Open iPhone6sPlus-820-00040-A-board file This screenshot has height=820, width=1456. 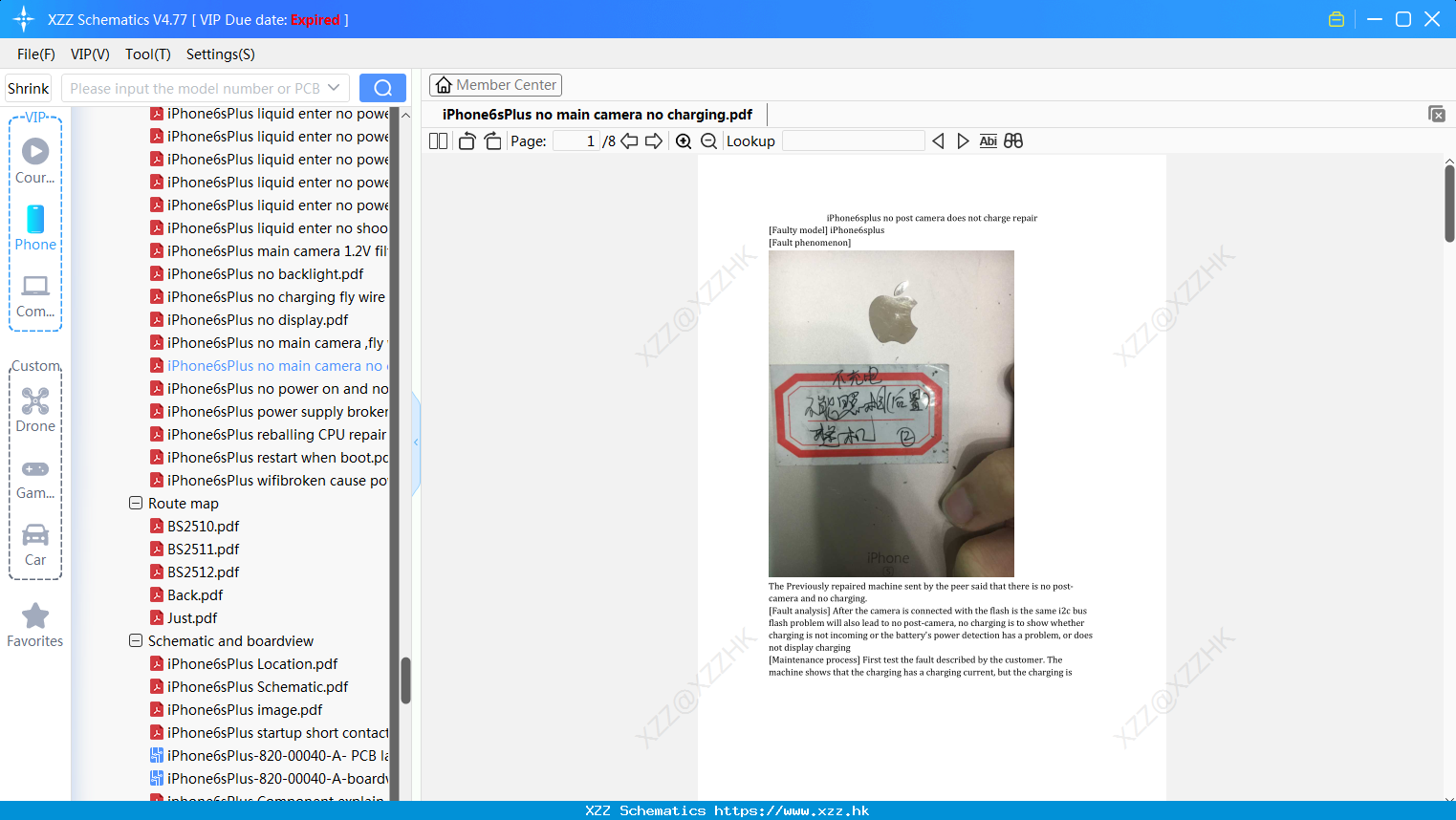click(x=270, y=778)
